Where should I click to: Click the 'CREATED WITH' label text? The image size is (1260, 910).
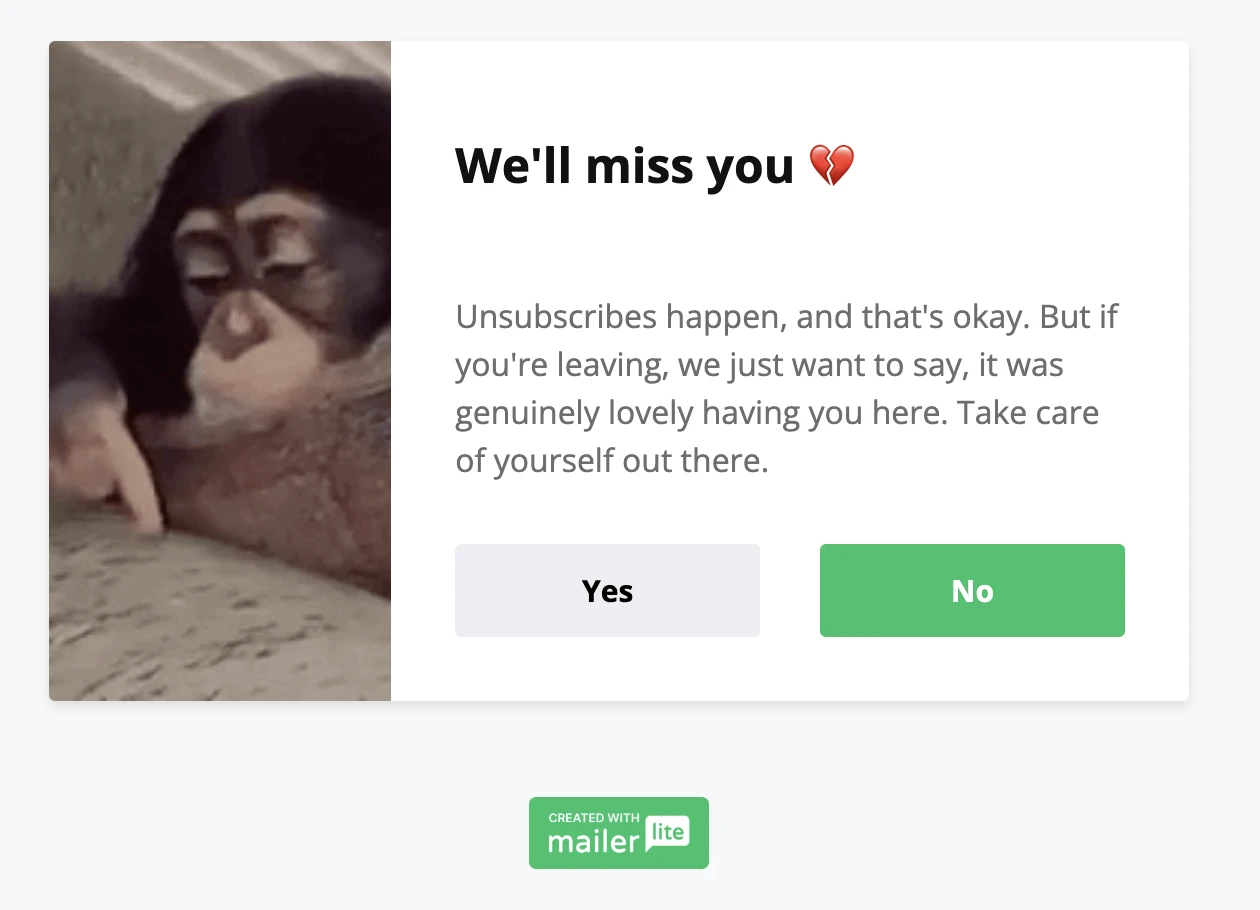point(595,817)
